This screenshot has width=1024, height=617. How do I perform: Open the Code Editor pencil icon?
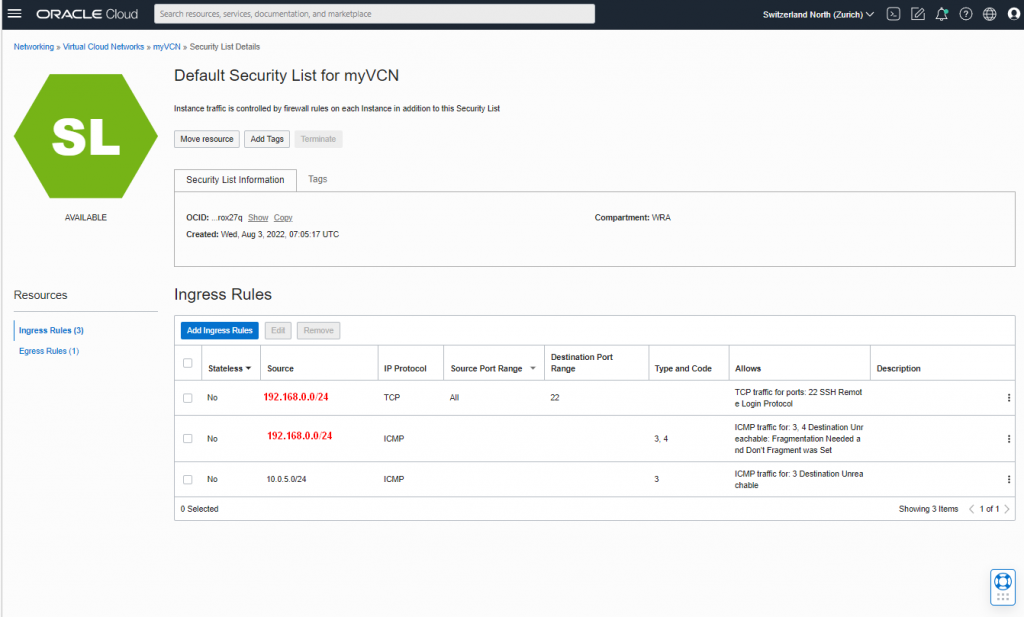pyautogui.click(x=918, y=14)
